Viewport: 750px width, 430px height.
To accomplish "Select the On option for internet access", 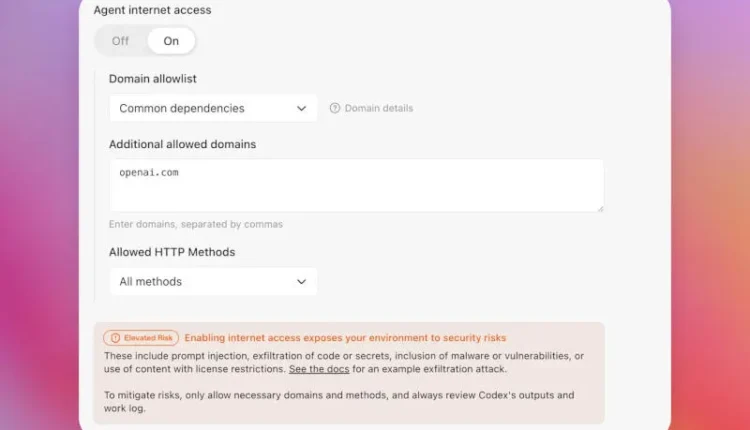I will [171, 41].
